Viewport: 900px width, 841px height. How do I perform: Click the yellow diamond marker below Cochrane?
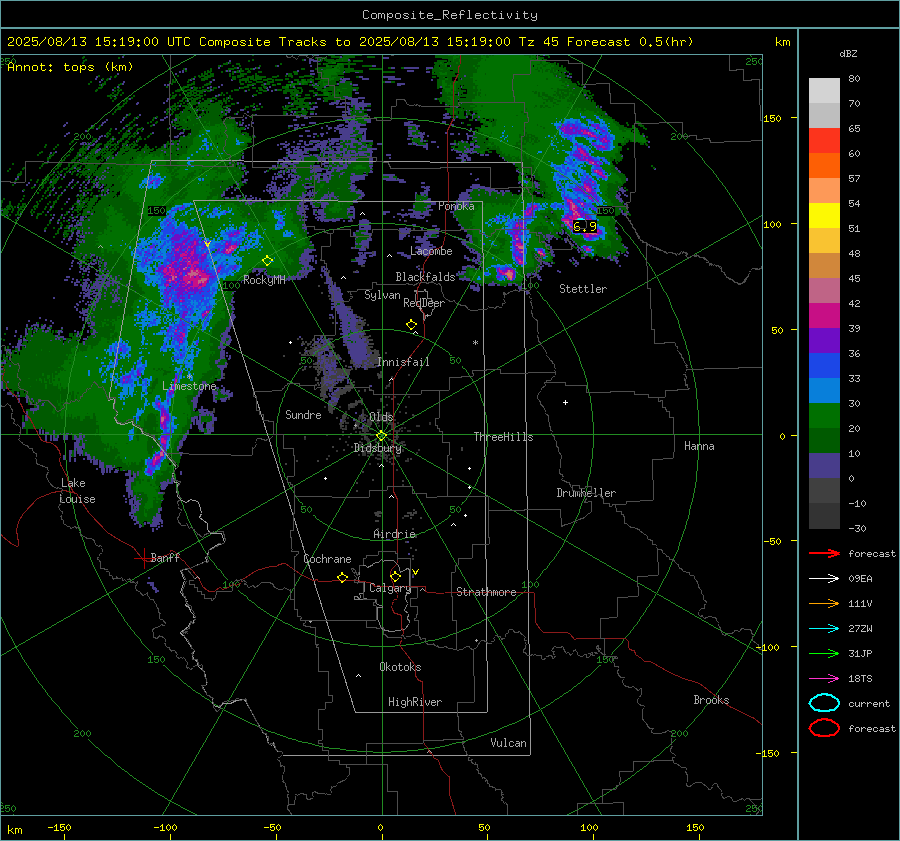click(342, 577)
